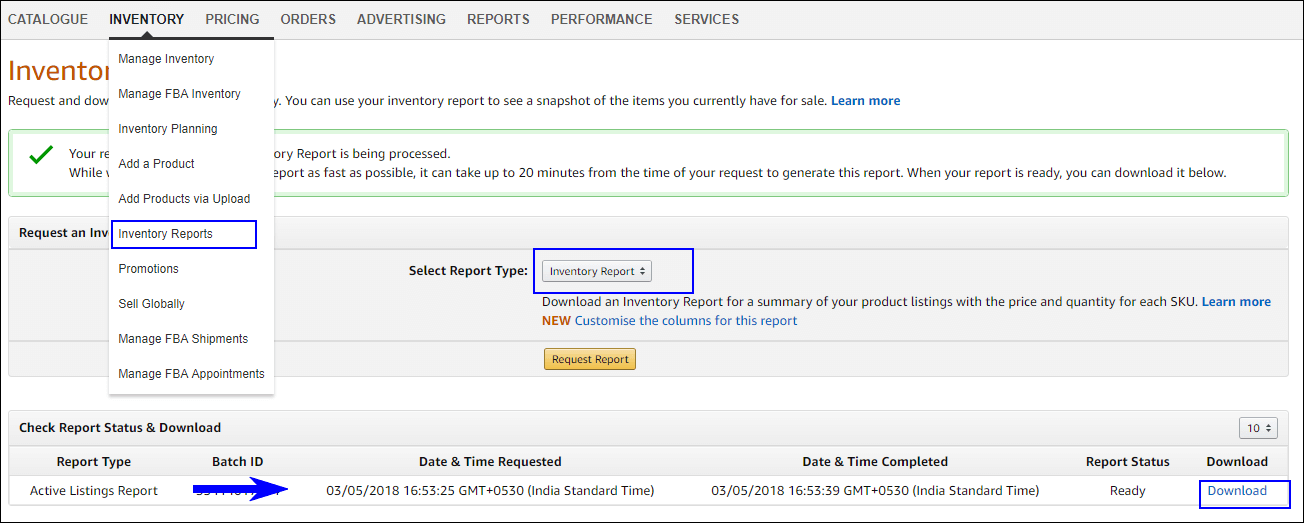Click completed time 16:53:39 cell

coord(875,491)
